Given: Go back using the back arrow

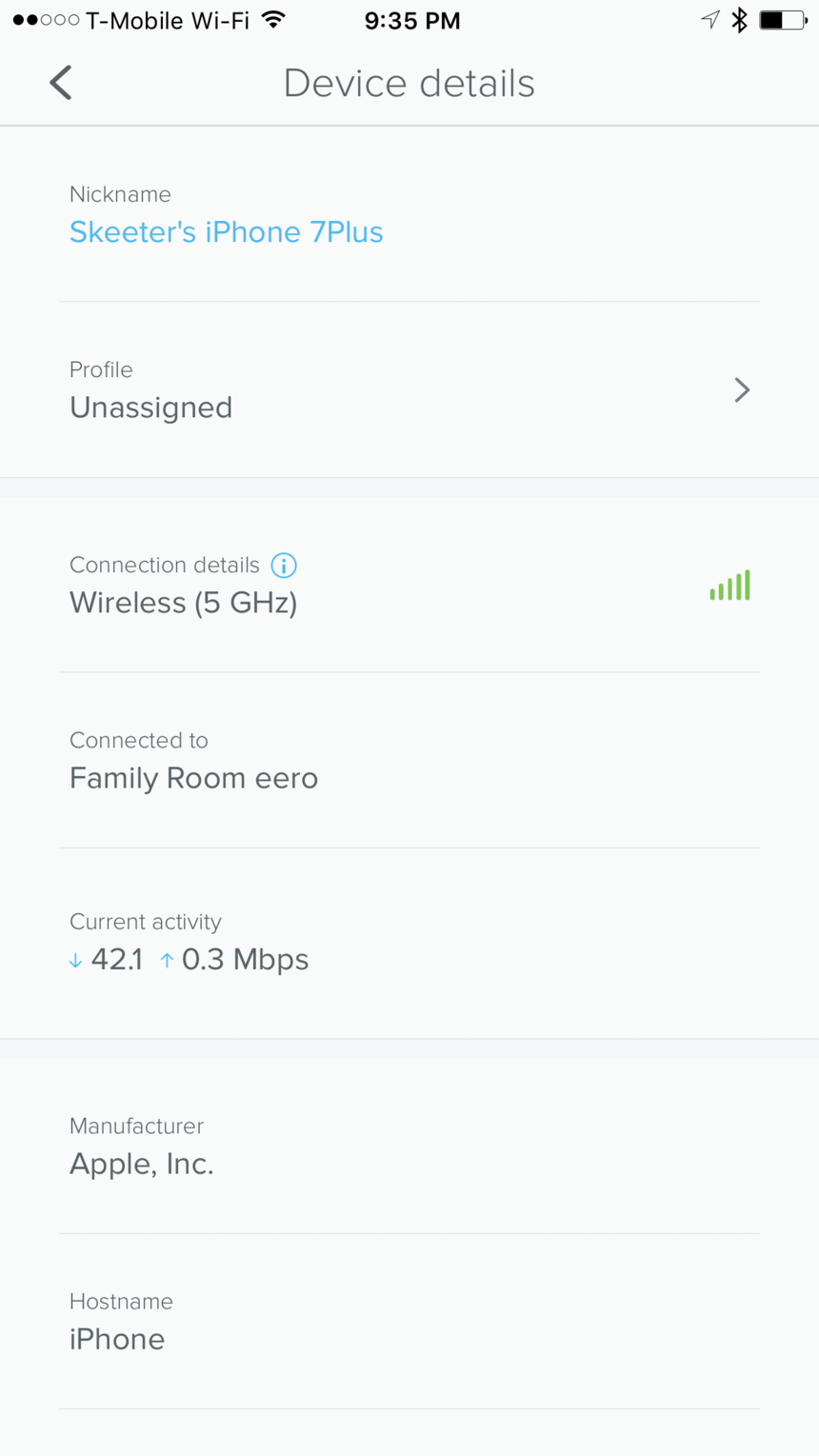Looking at the screenshot, I should pos(61,83).
